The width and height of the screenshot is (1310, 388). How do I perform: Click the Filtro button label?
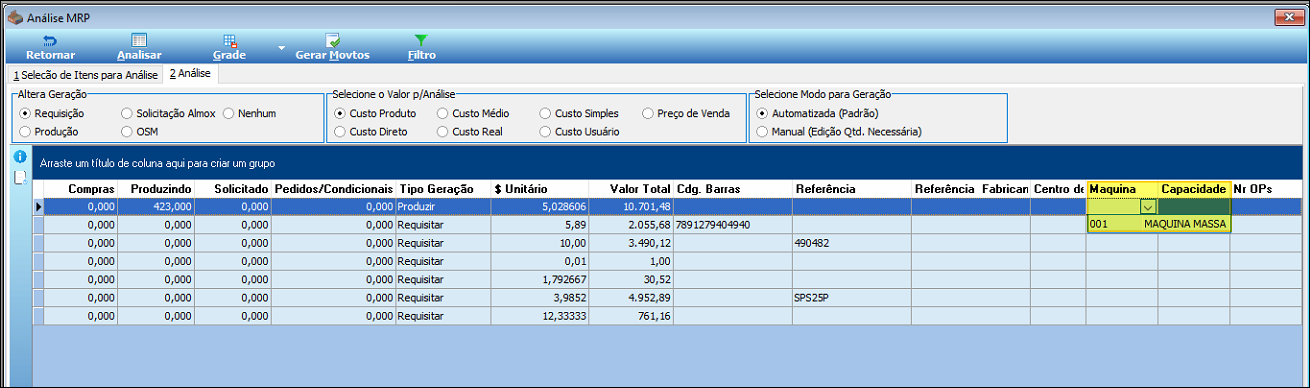421,56
